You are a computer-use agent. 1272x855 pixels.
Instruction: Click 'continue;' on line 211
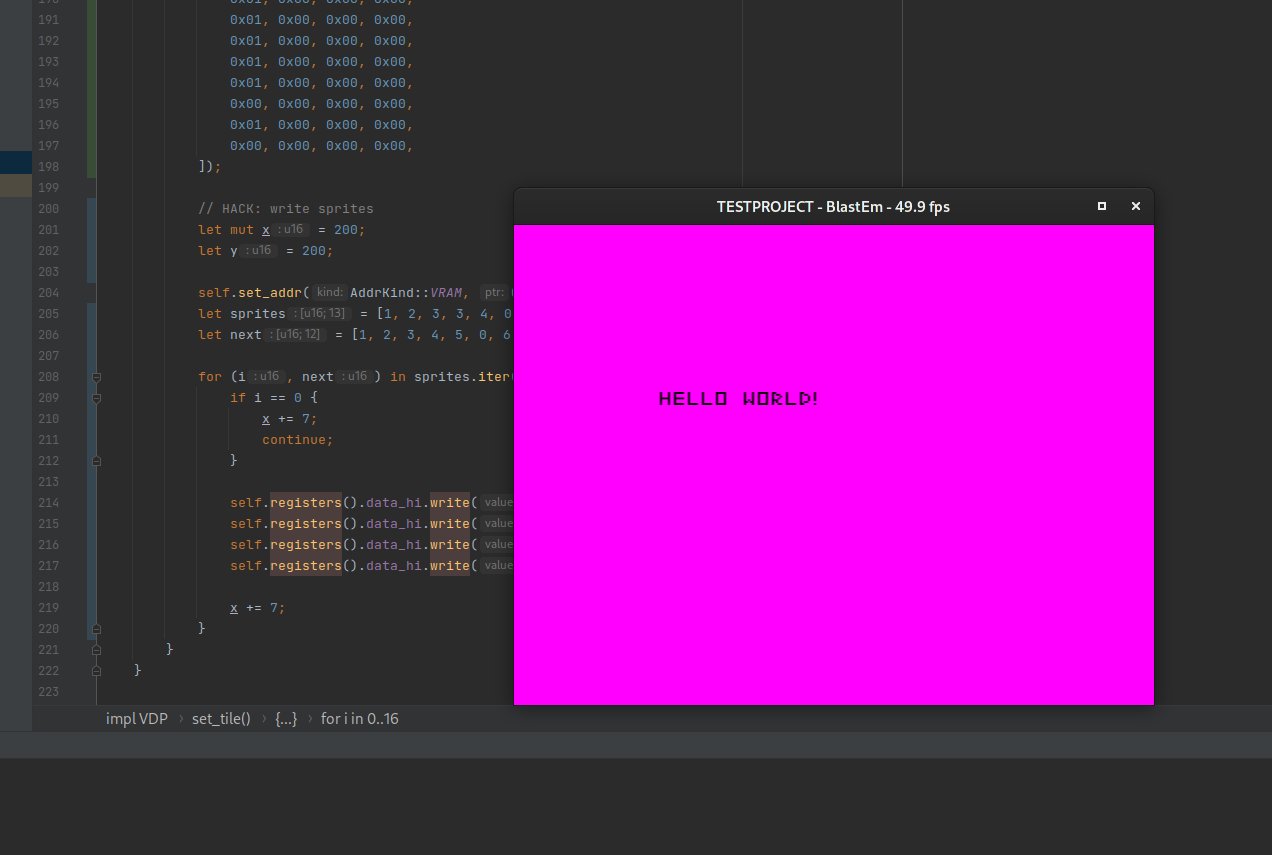(x=298, y=440)
